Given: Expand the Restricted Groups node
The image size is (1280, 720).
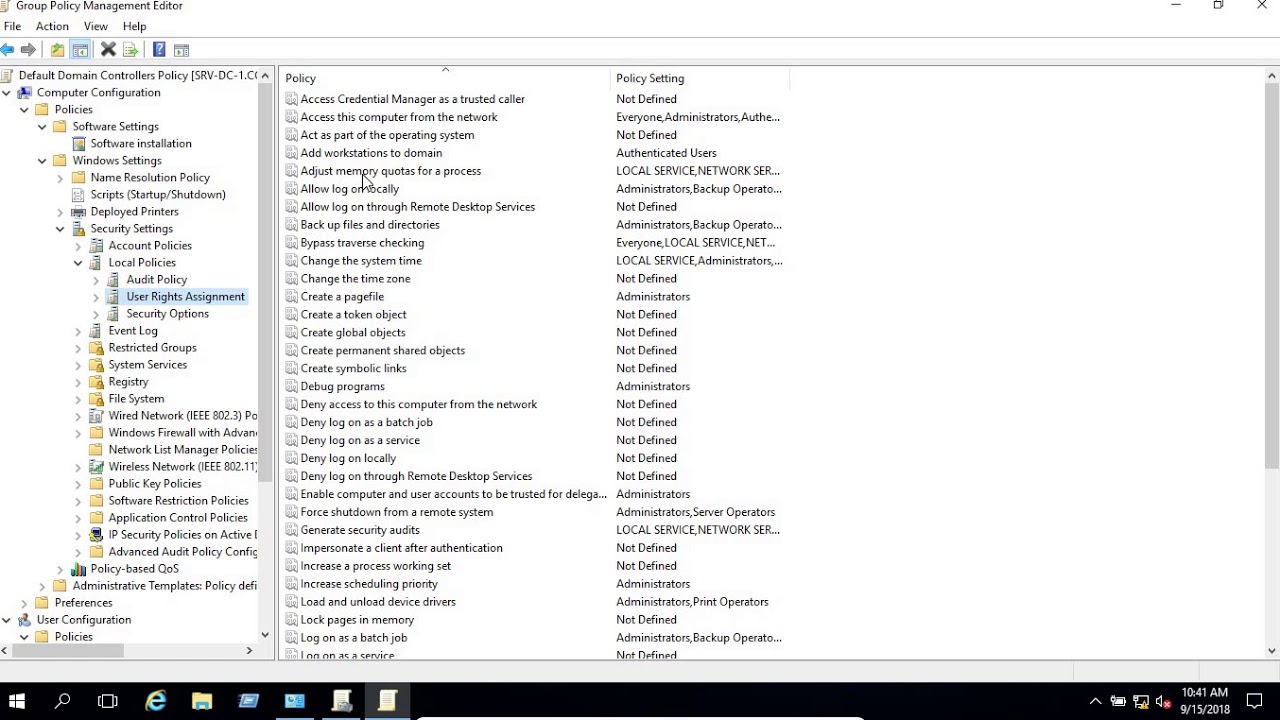Looking at the screenshot, I should pyautogui.click(x=78, y=347).
